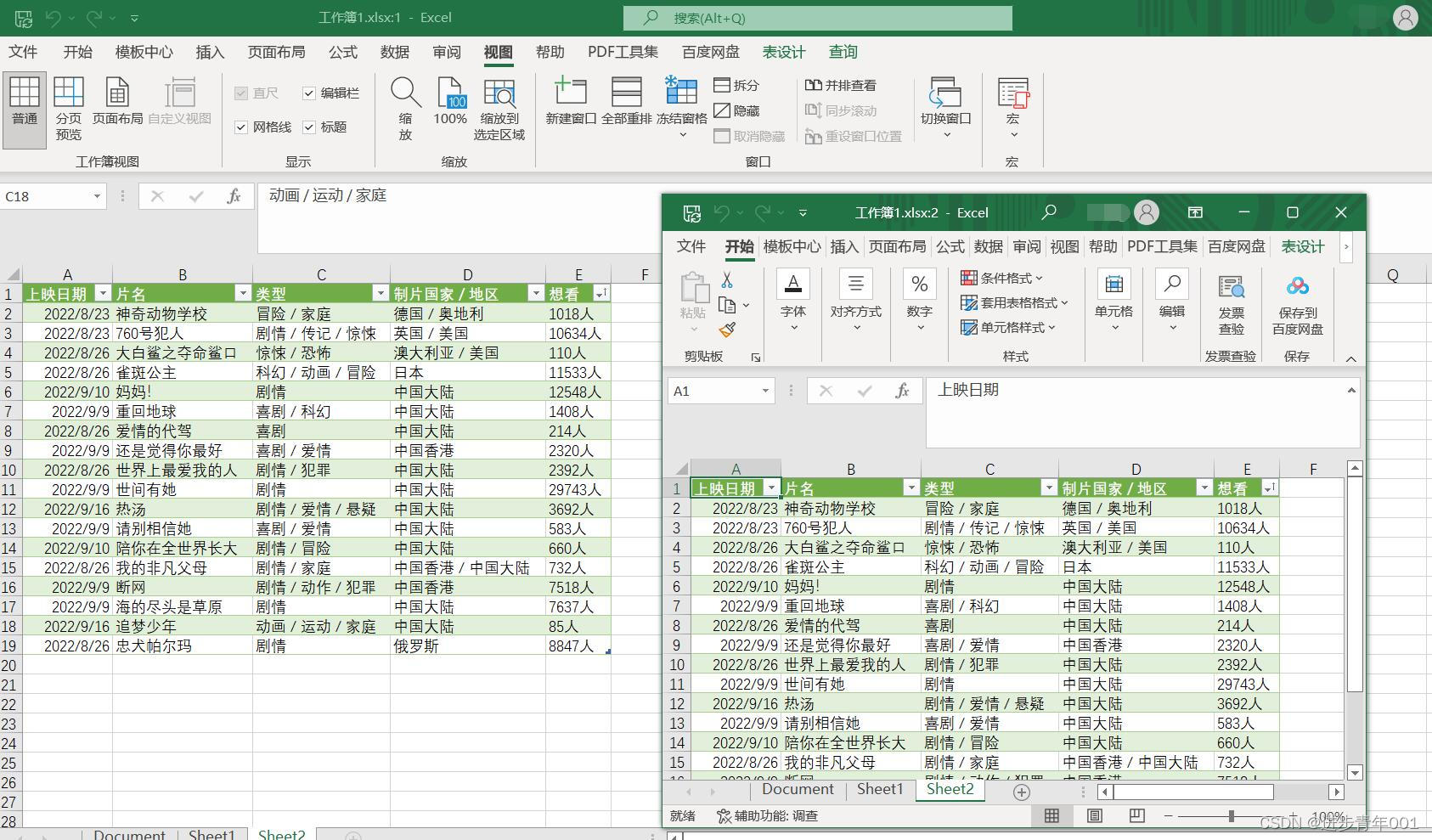Viewport: 1432px width, 840px height.
Task: Click the search box in main title bar
Action: click(817, 18)
